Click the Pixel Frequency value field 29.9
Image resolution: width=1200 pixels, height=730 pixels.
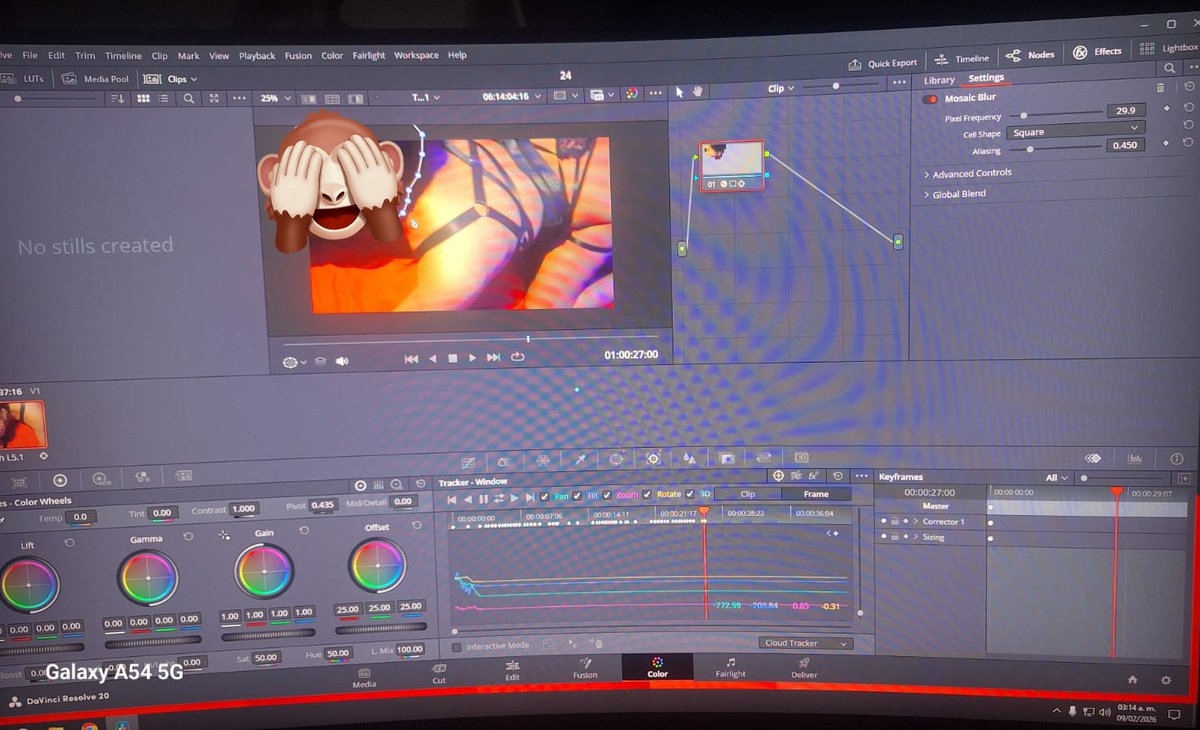1125,111
